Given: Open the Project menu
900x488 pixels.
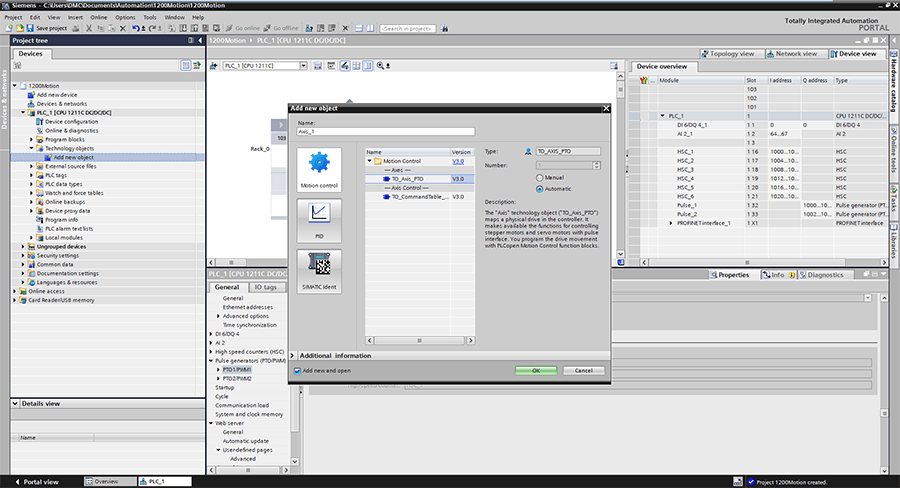Looking at the screenshot, I should pyautogui.click(x=13, y=17).
